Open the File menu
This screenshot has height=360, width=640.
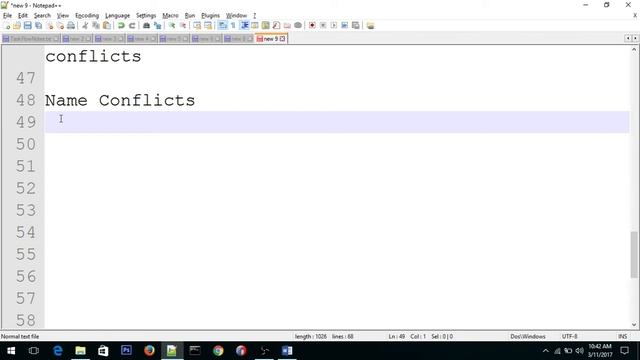(7, 16)
